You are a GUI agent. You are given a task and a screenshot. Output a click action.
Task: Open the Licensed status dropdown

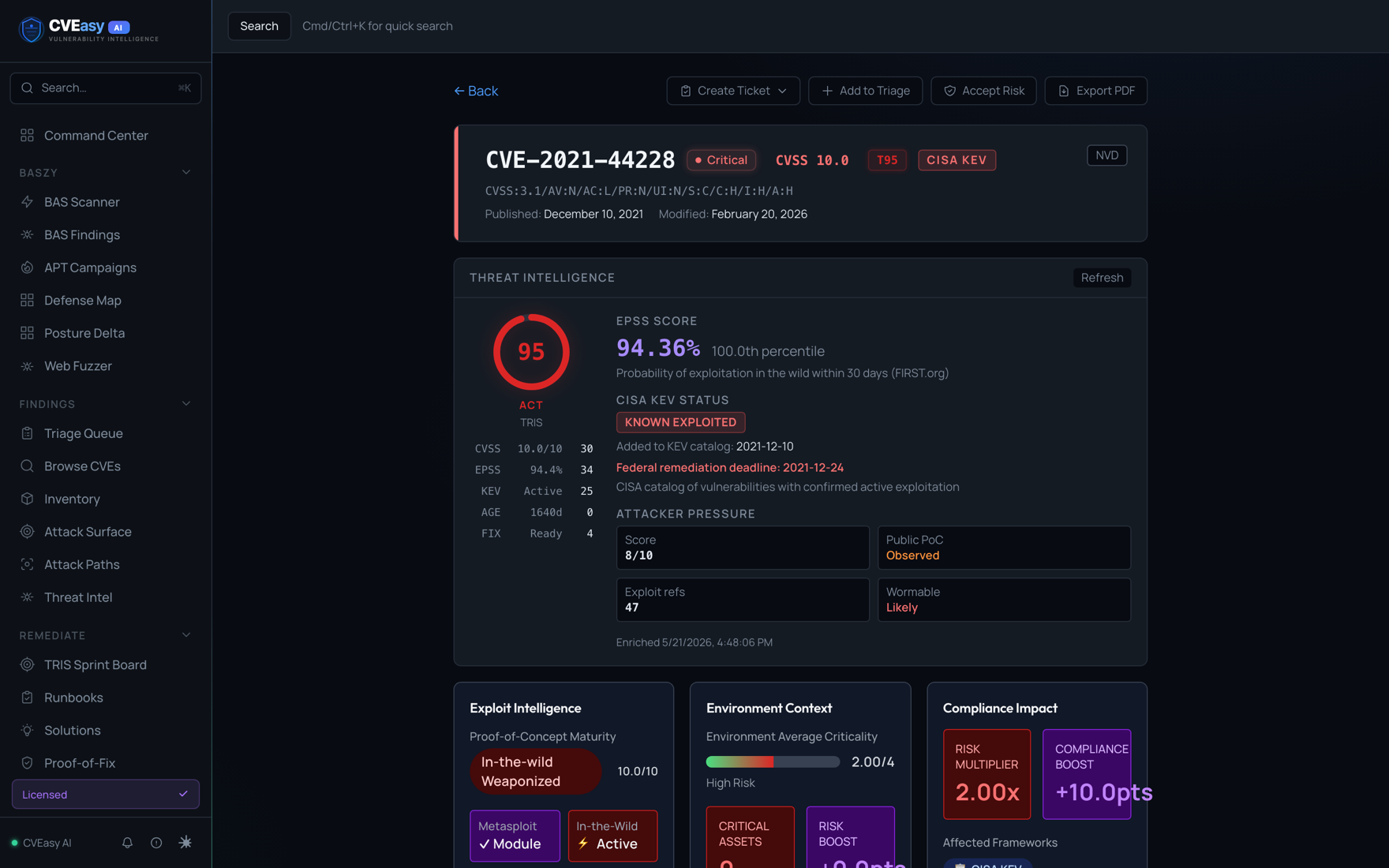106,795
